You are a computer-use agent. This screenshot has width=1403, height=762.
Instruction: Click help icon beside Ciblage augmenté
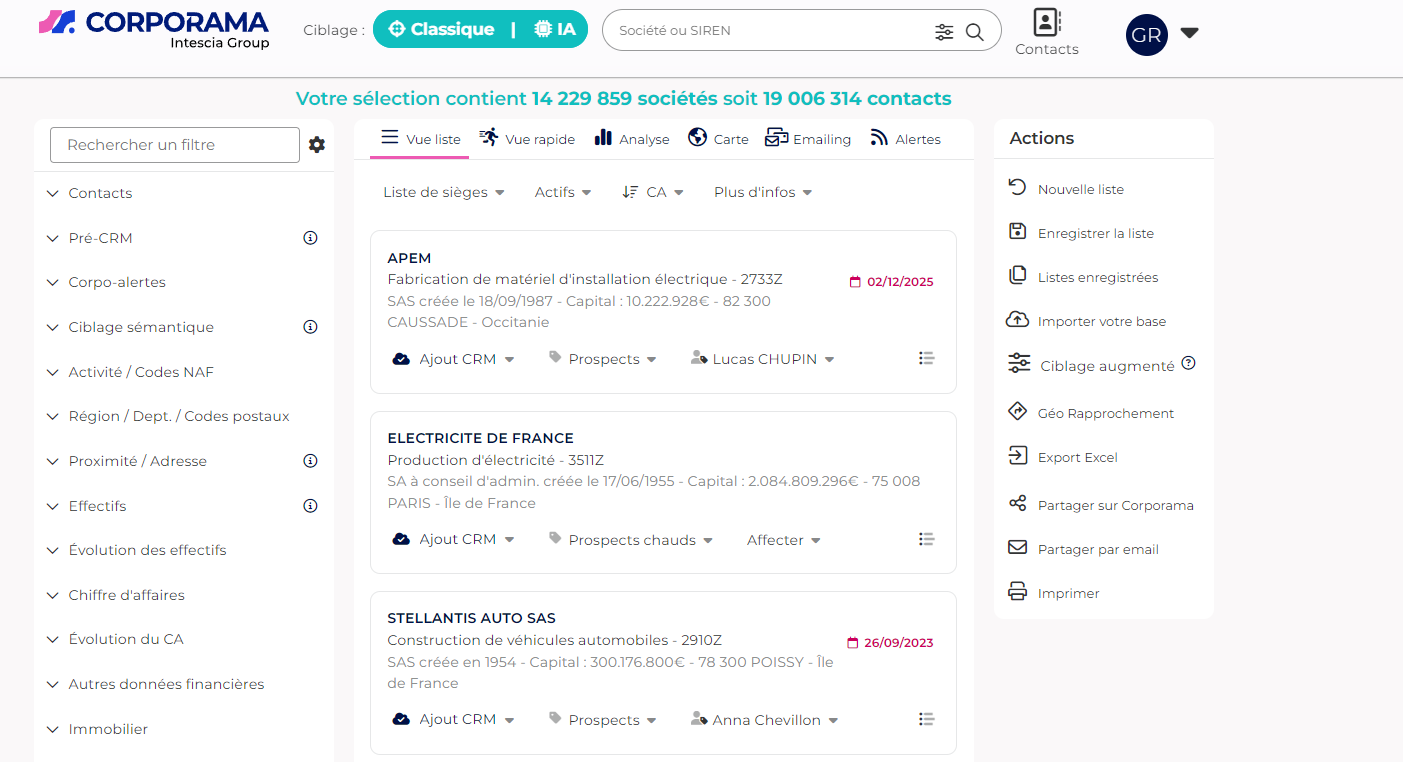pyautogui.click(x=1188, y=363)
